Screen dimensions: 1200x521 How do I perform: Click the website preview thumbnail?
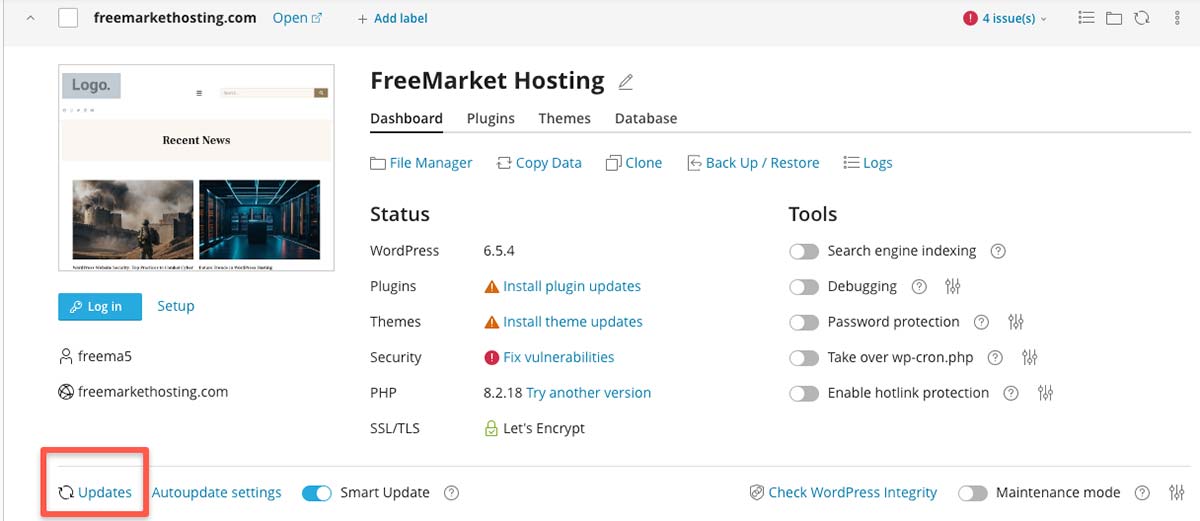[x=196, y=168]
